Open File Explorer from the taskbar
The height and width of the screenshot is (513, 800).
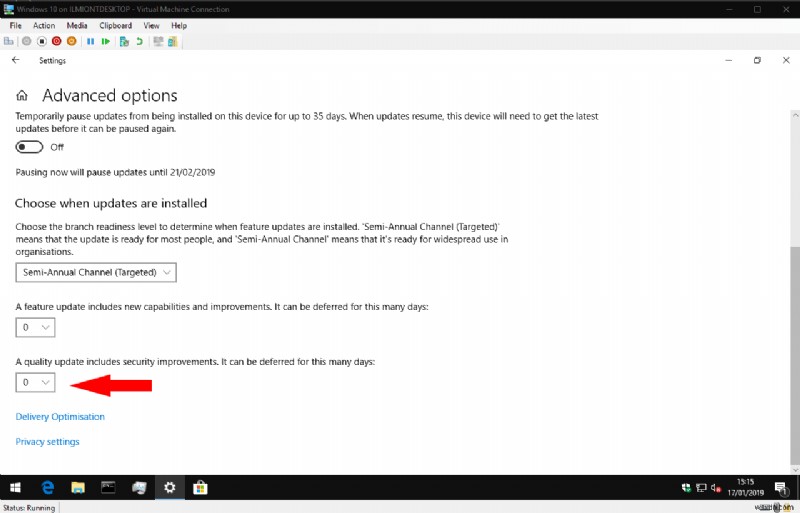(x=78, y=488)
